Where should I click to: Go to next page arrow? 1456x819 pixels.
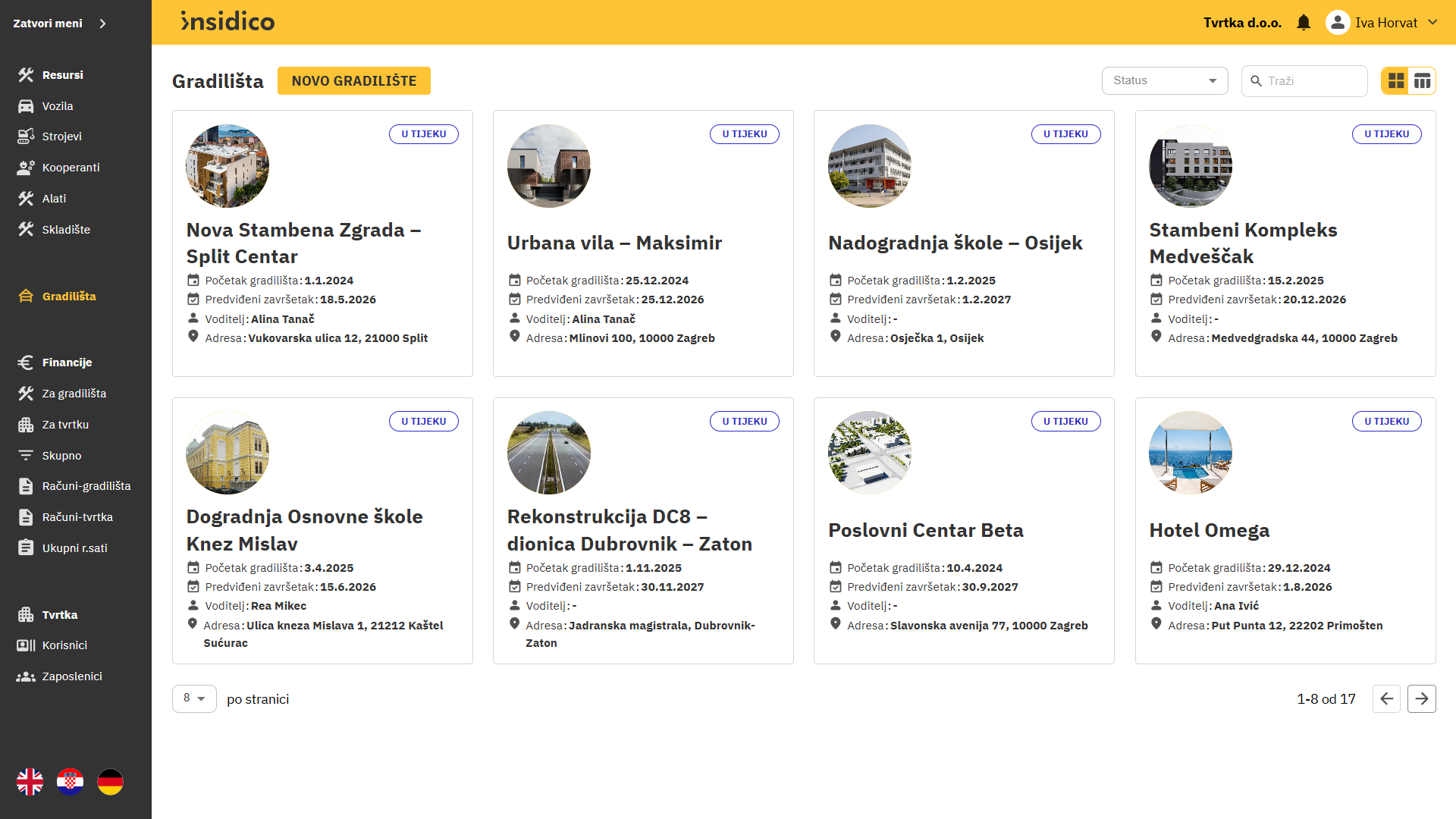coord(1422,698)
